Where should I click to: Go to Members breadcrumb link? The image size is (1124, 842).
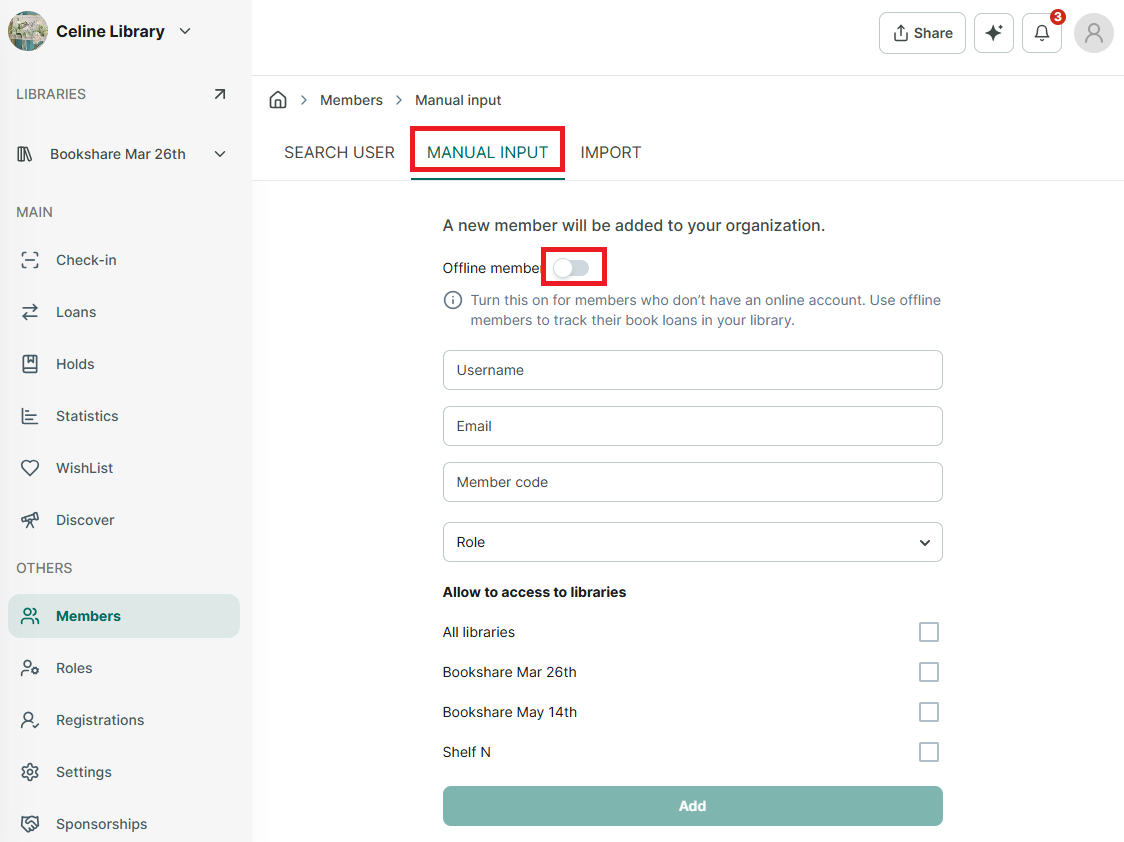[x=351, y=100]
